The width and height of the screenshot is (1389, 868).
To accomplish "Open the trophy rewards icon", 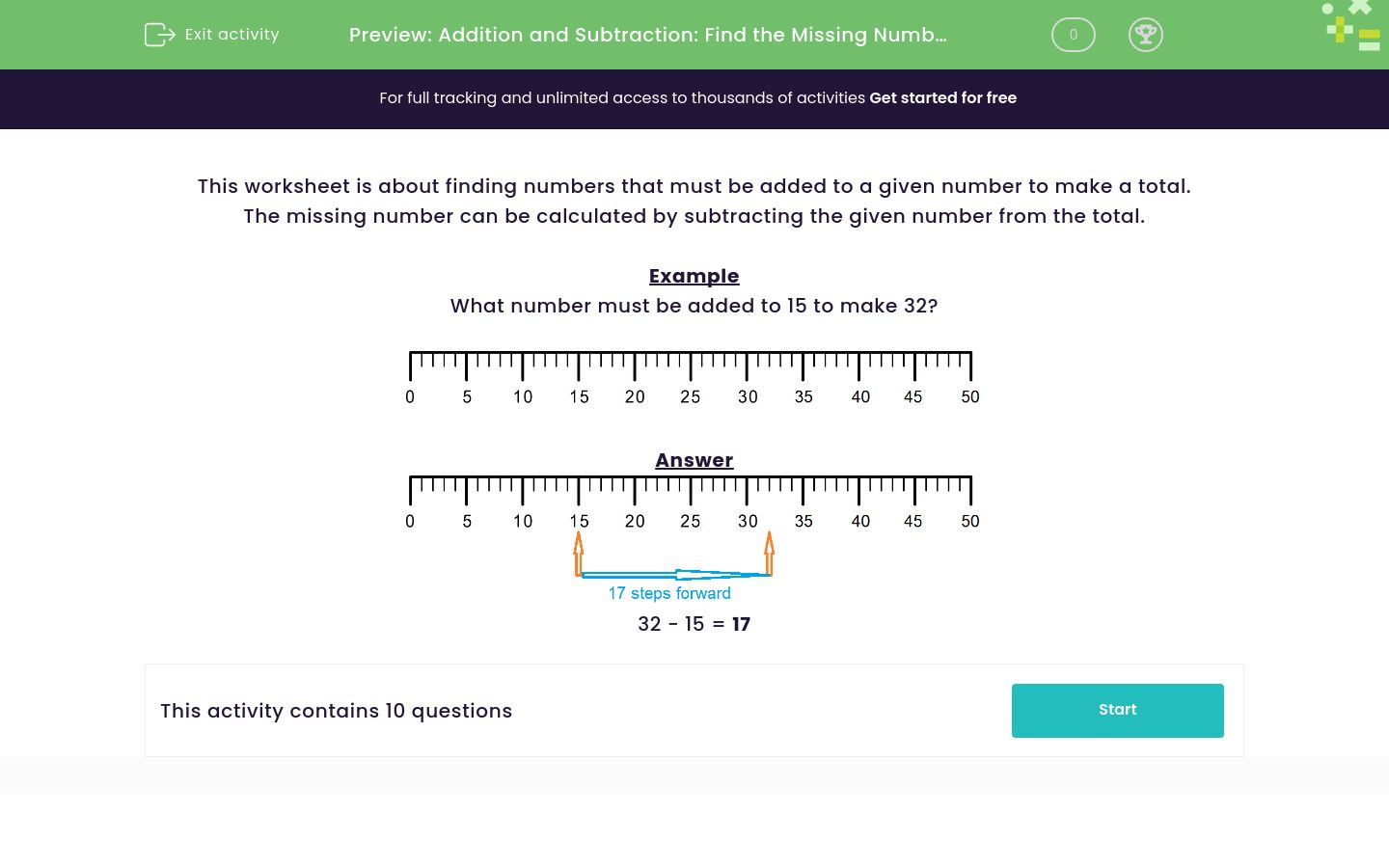I will [1146, 34].
